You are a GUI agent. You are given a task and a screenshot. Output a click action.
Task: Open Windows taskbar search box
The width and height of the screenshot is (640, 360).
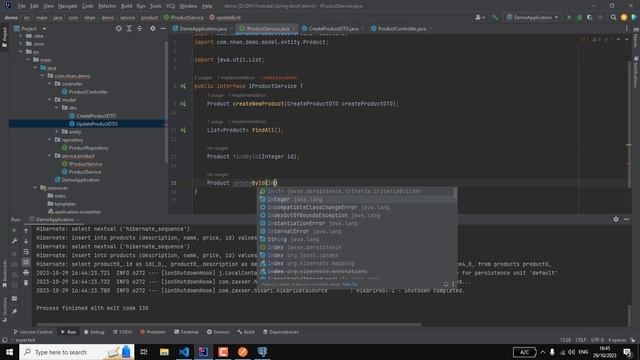[x=77, y=352]
